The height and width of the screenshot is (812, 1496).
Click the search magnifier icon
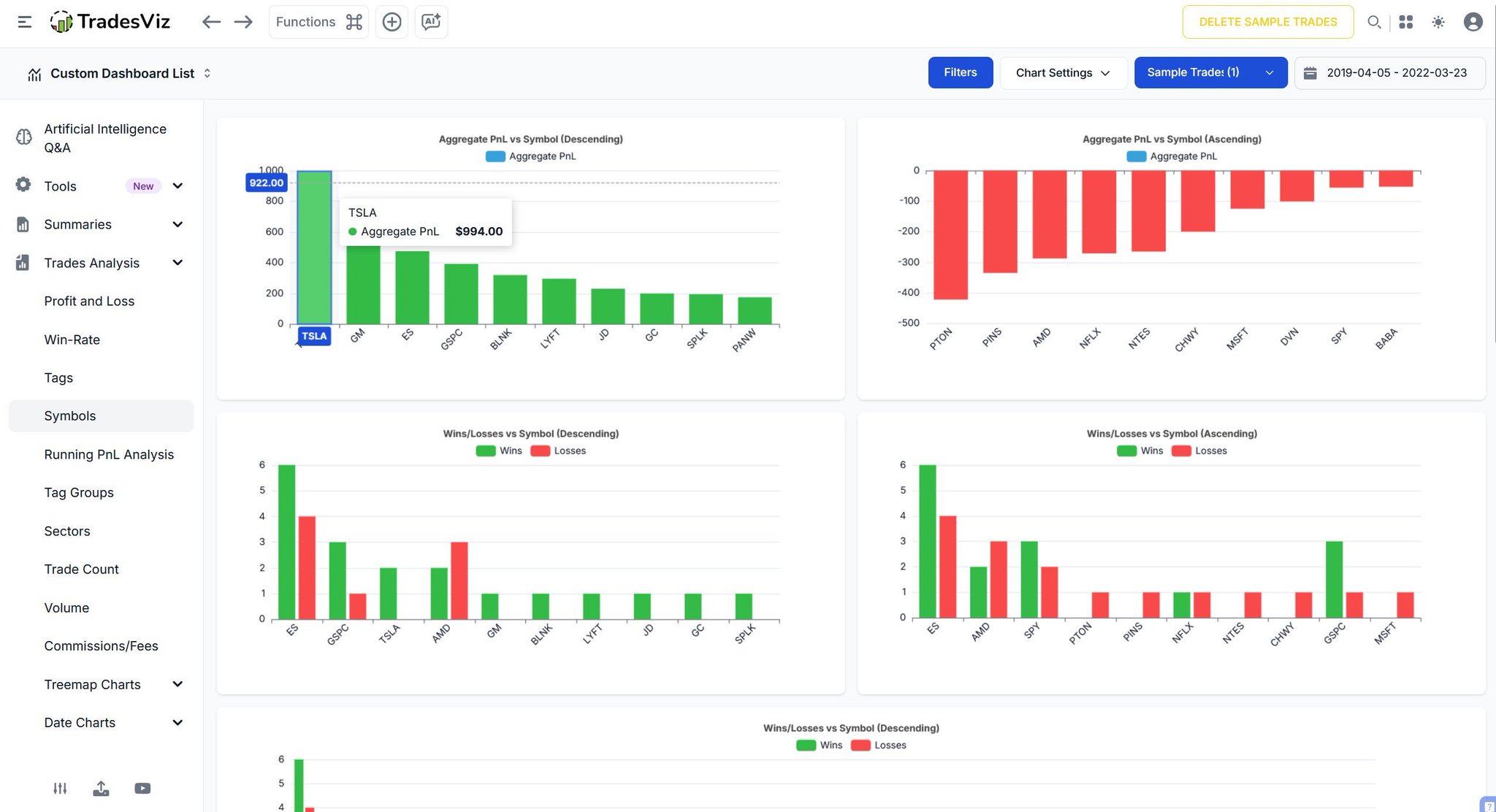pos(1374,22)
